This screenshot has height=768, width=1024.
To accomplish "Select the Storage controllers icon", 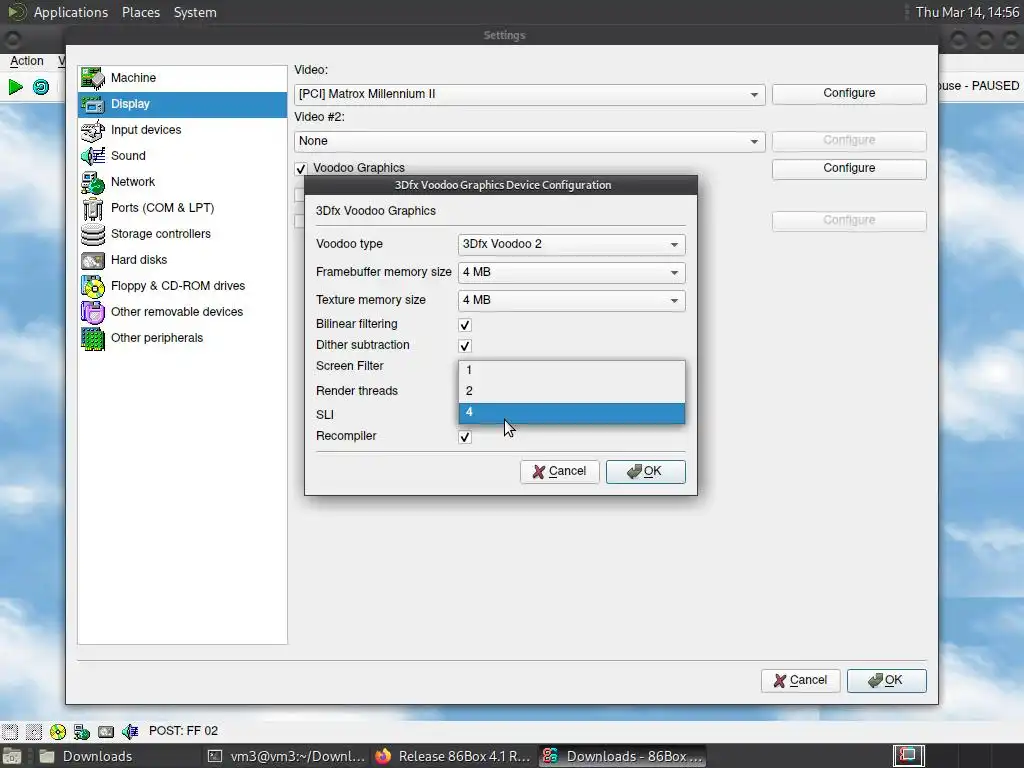I will tap(93, 234).
